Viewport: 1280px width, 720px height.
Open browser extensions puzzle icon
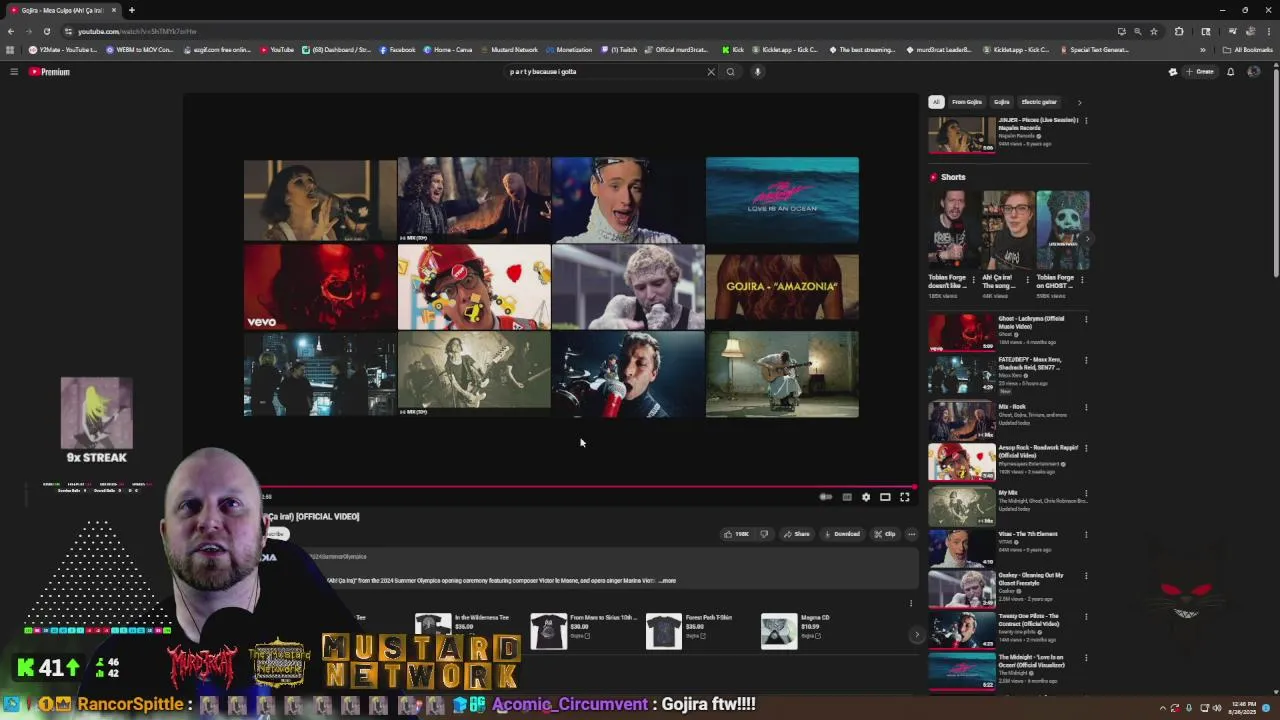pos(1179,31)
